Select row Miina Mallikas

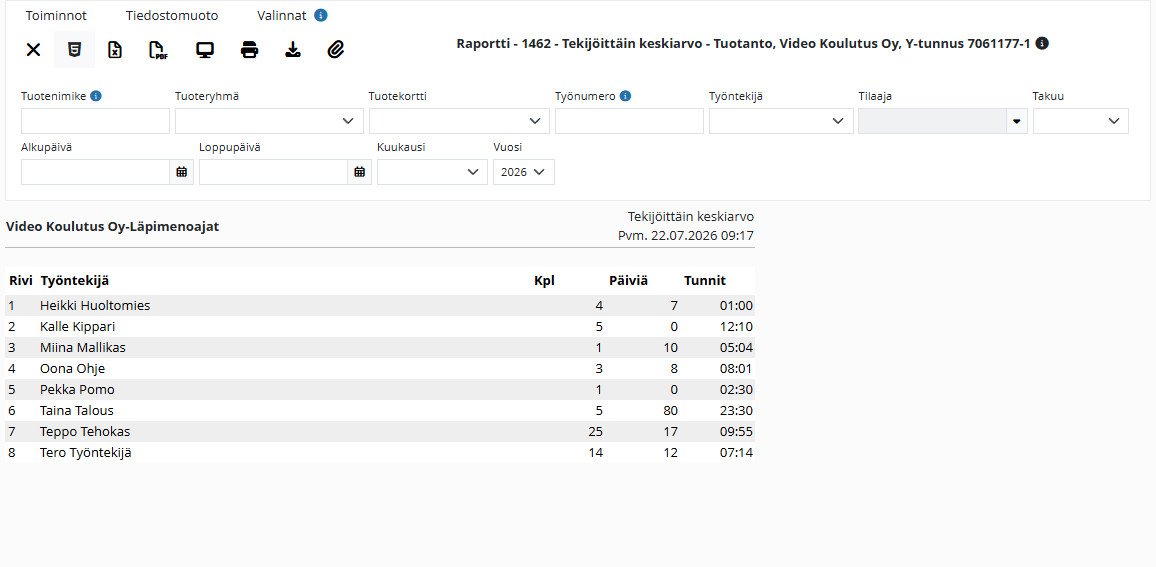click(x=380, y=347)
